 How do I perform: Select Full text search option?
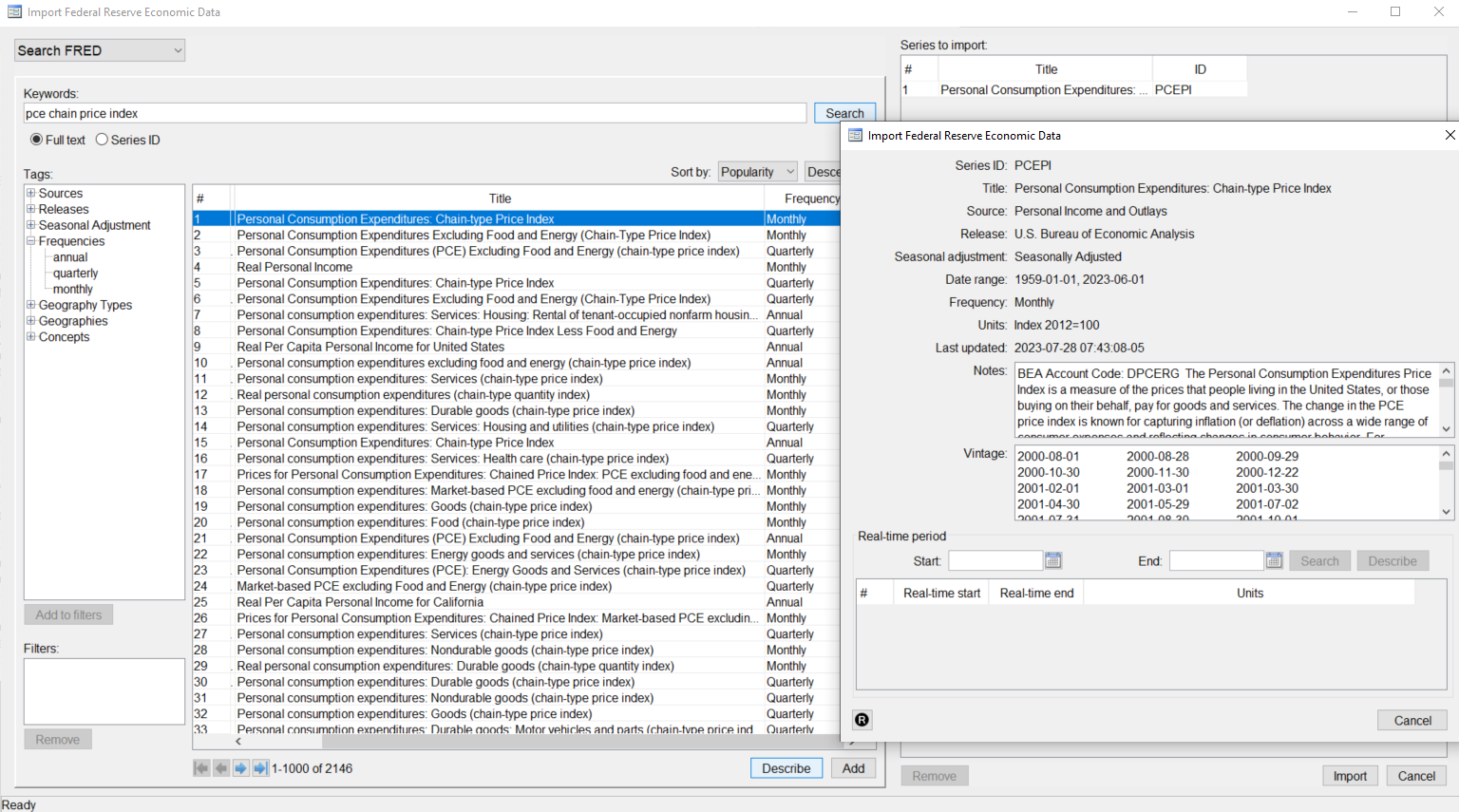[x=36, y=140]
